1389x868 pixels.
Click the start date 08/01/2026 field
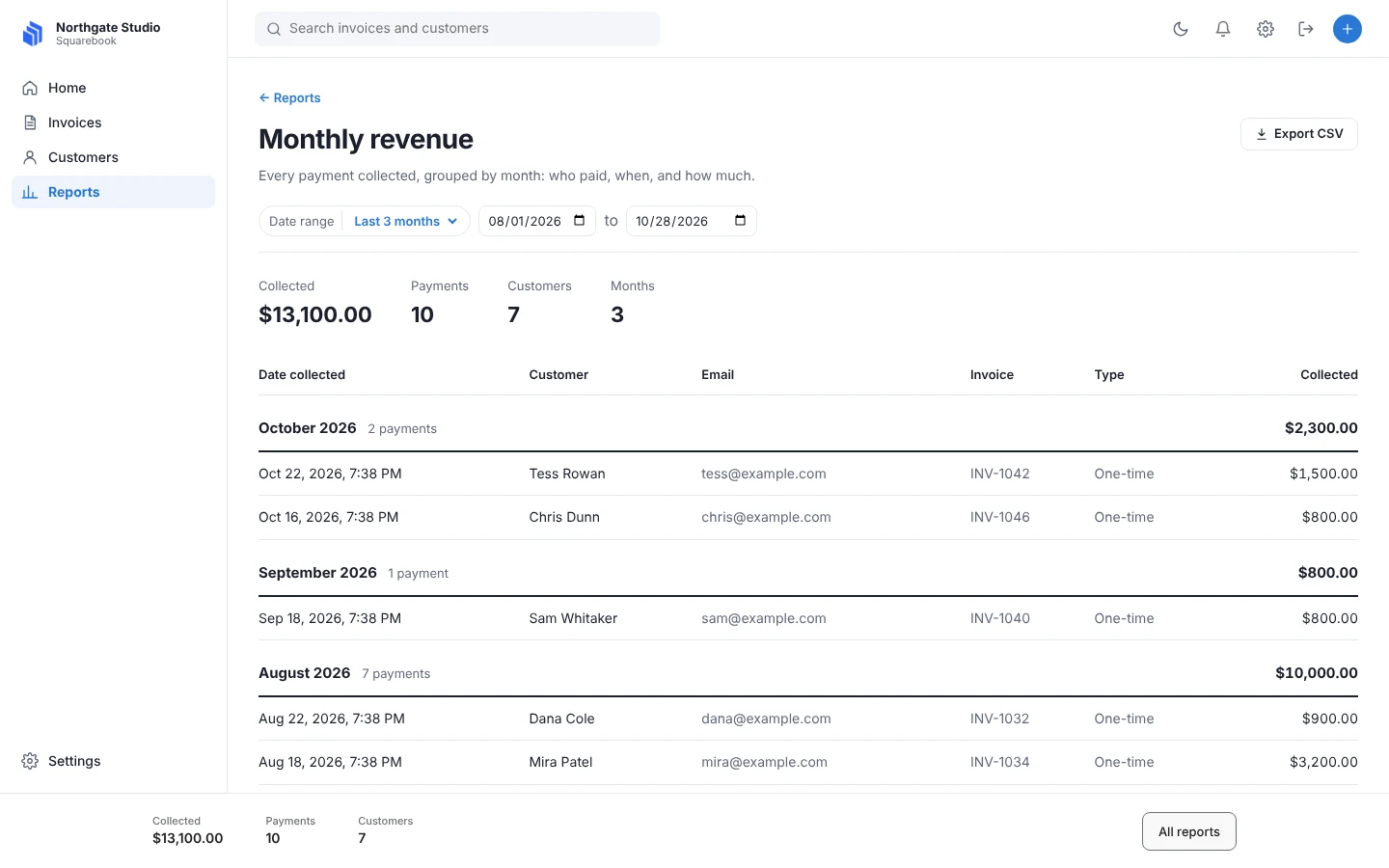click(x=537, y=221)
